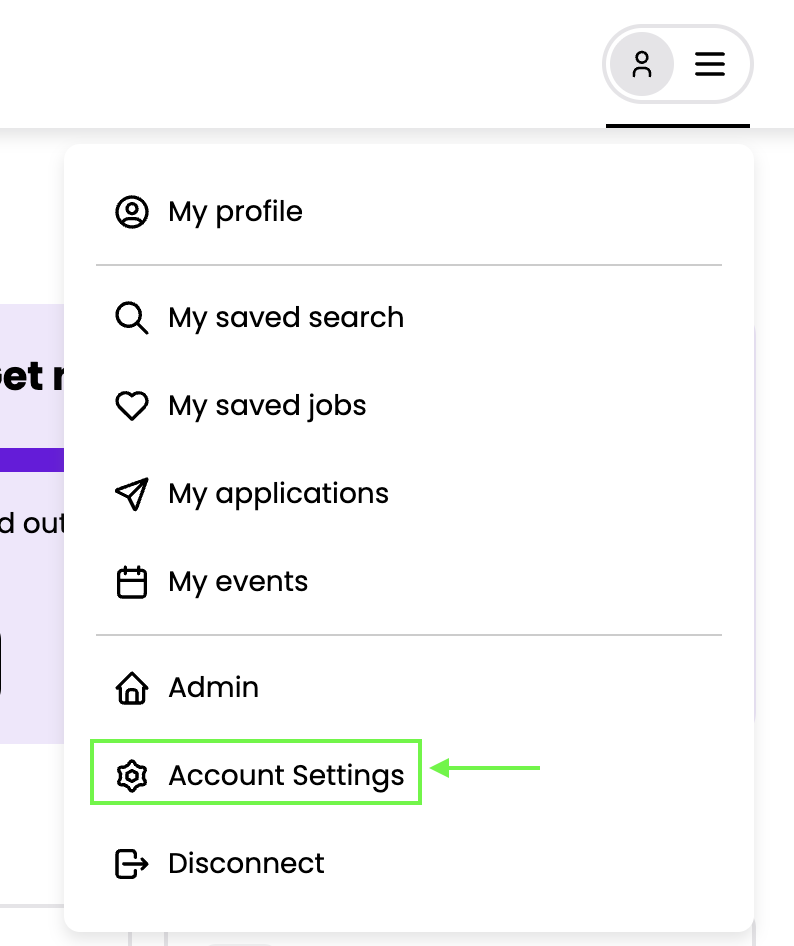
Task: Click the calendar icon for My events
Action: pyautogui.click(x=132, y=582)
